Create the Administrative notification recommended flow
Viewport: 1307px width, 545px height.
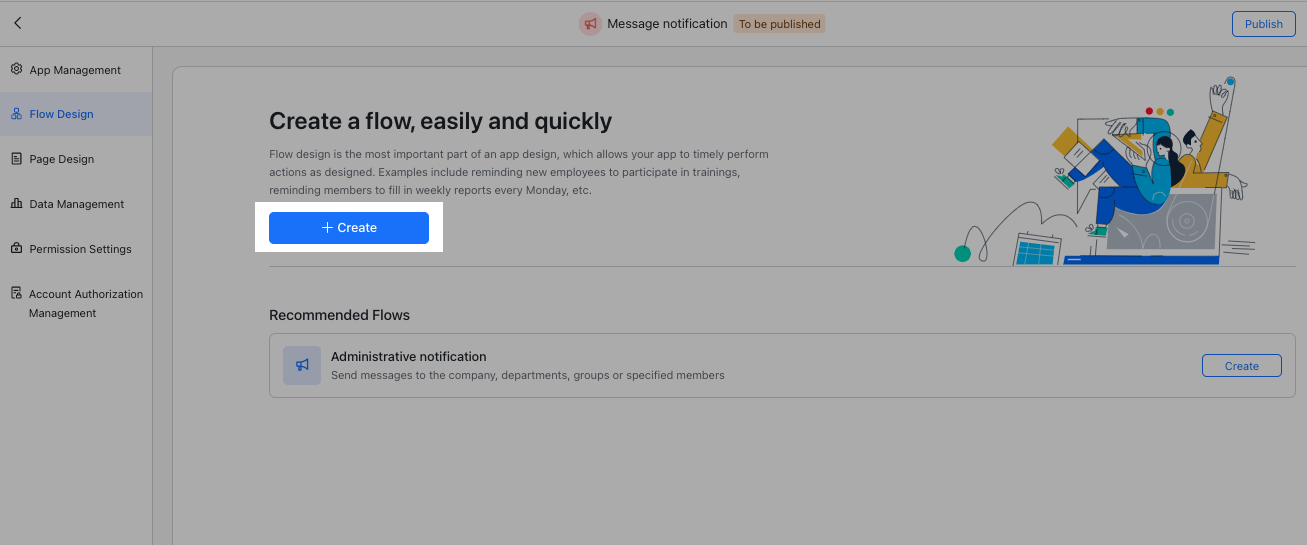point(1241,366)
